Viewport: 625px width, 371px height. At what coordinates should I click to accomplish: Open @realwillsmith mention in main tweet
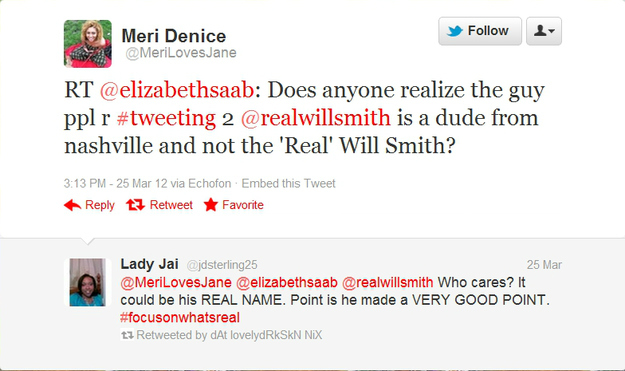click(316, 118)
